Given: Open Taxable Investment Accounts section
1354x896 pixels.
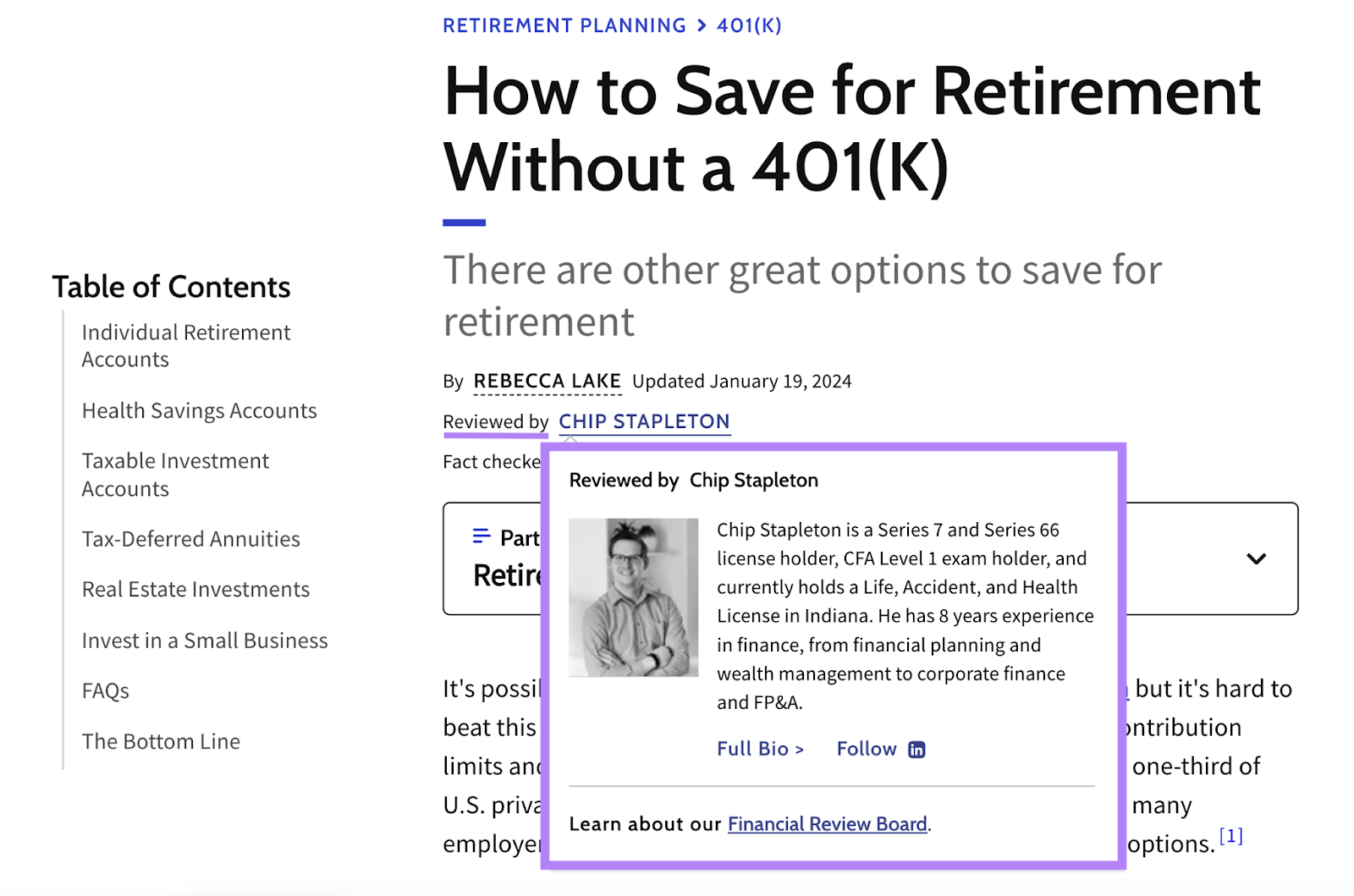Looking at the screenshot, I should 174,474.
